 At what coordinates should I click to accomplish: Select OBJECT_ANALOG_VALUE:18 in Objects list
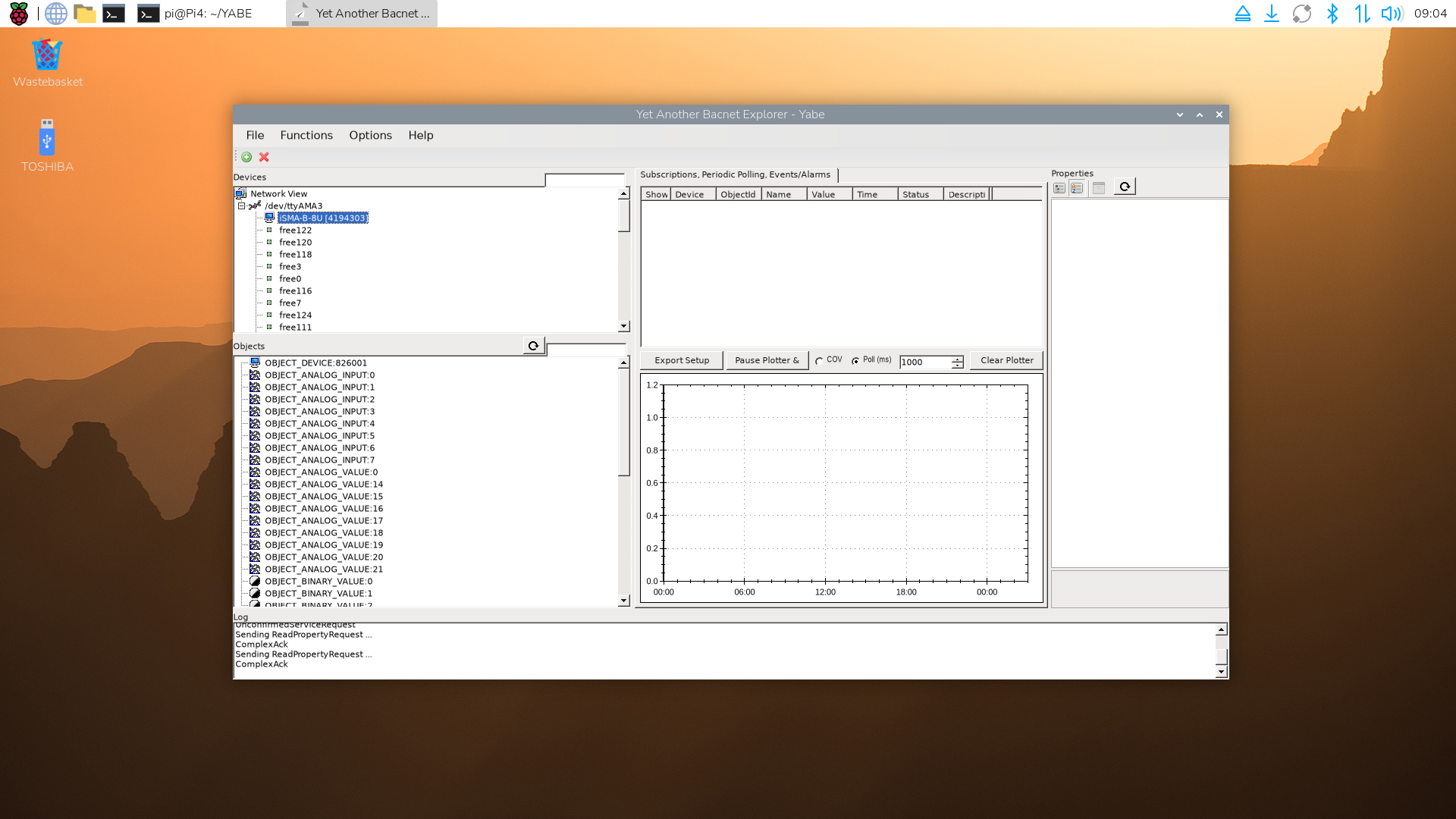pyautogui.click(x=324, y=532)
